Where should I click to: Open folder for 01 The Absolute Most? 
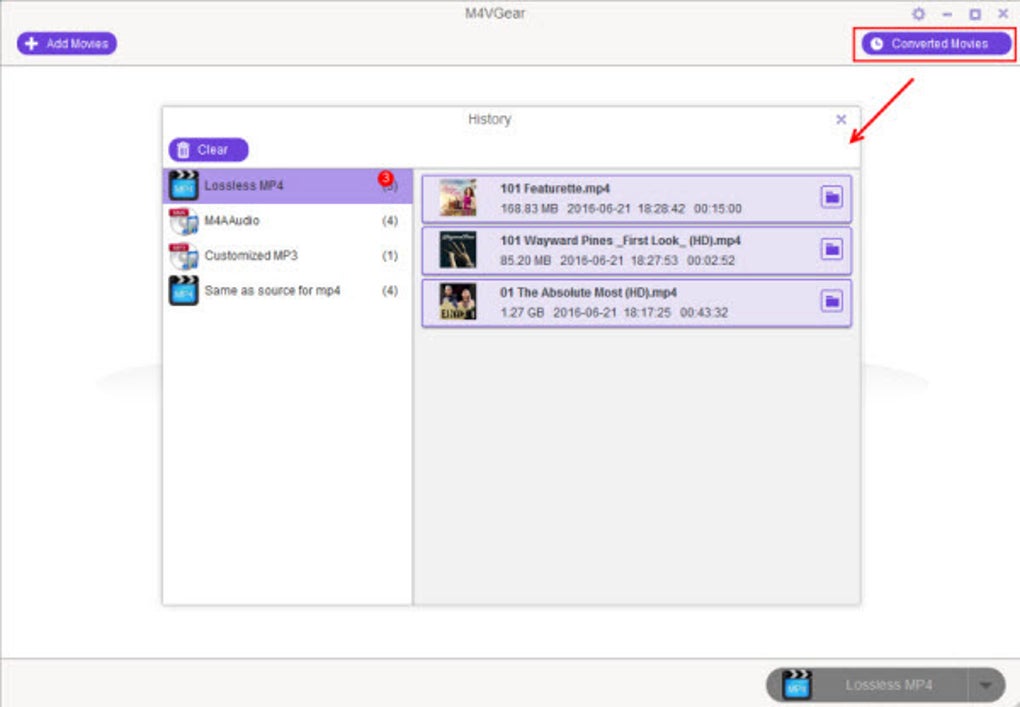[832, 301]
